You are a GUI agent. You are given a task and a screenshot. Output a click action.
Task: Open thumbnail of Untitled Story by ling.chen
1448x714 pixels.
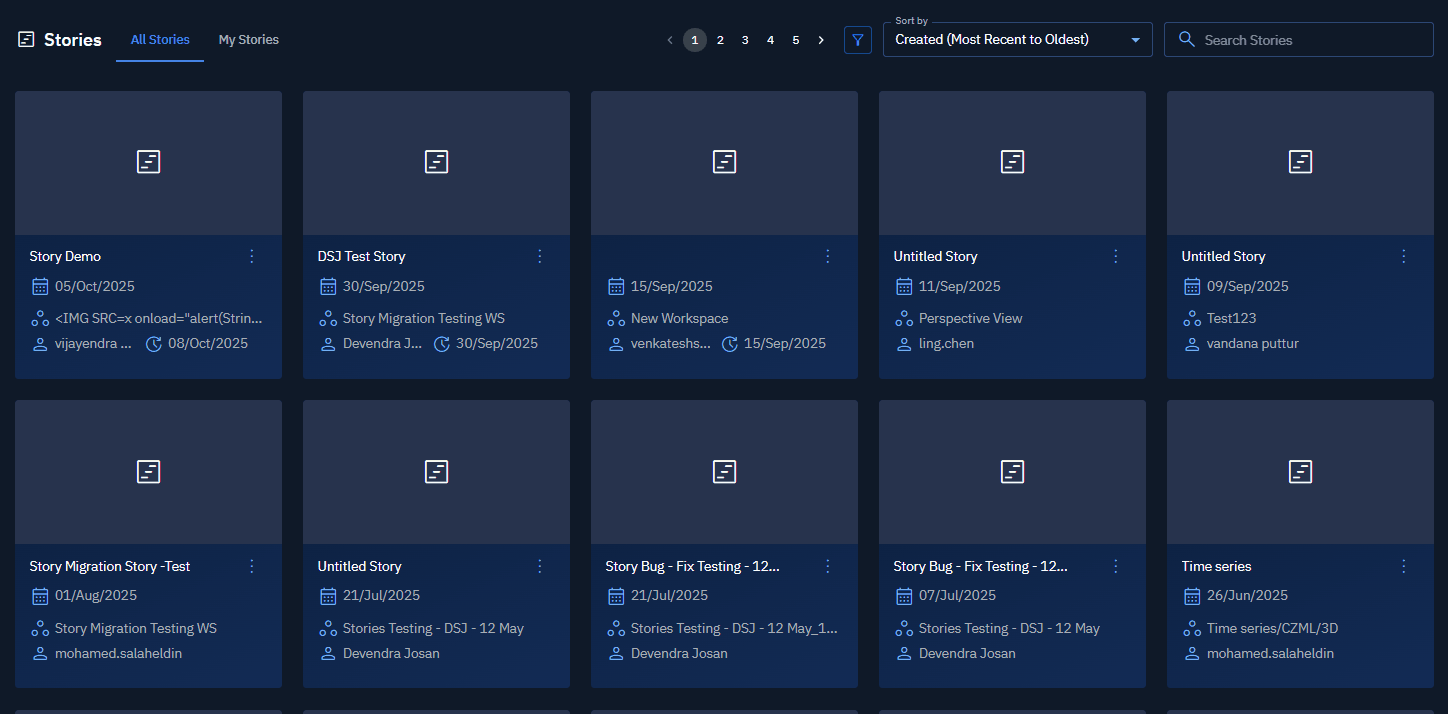[1012, 163]
